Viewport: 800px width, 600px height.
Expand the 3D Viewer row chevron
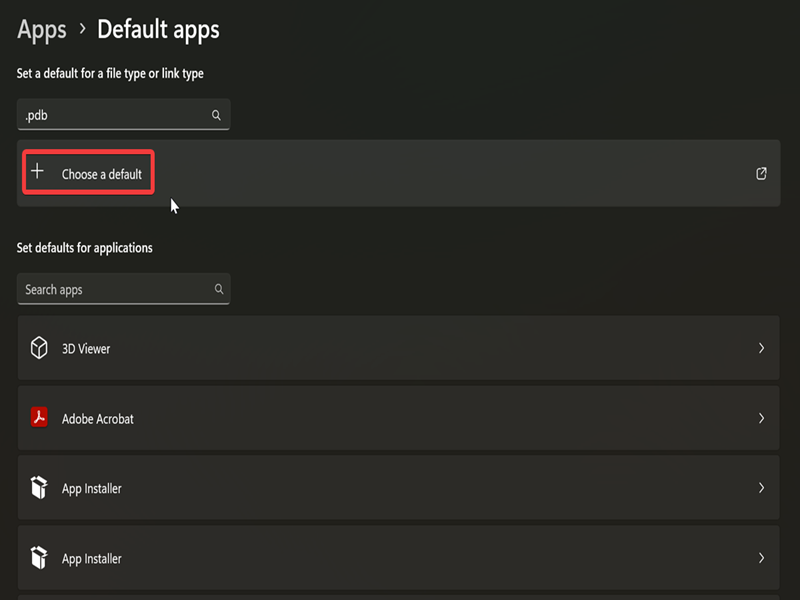(x=761, y=348)
